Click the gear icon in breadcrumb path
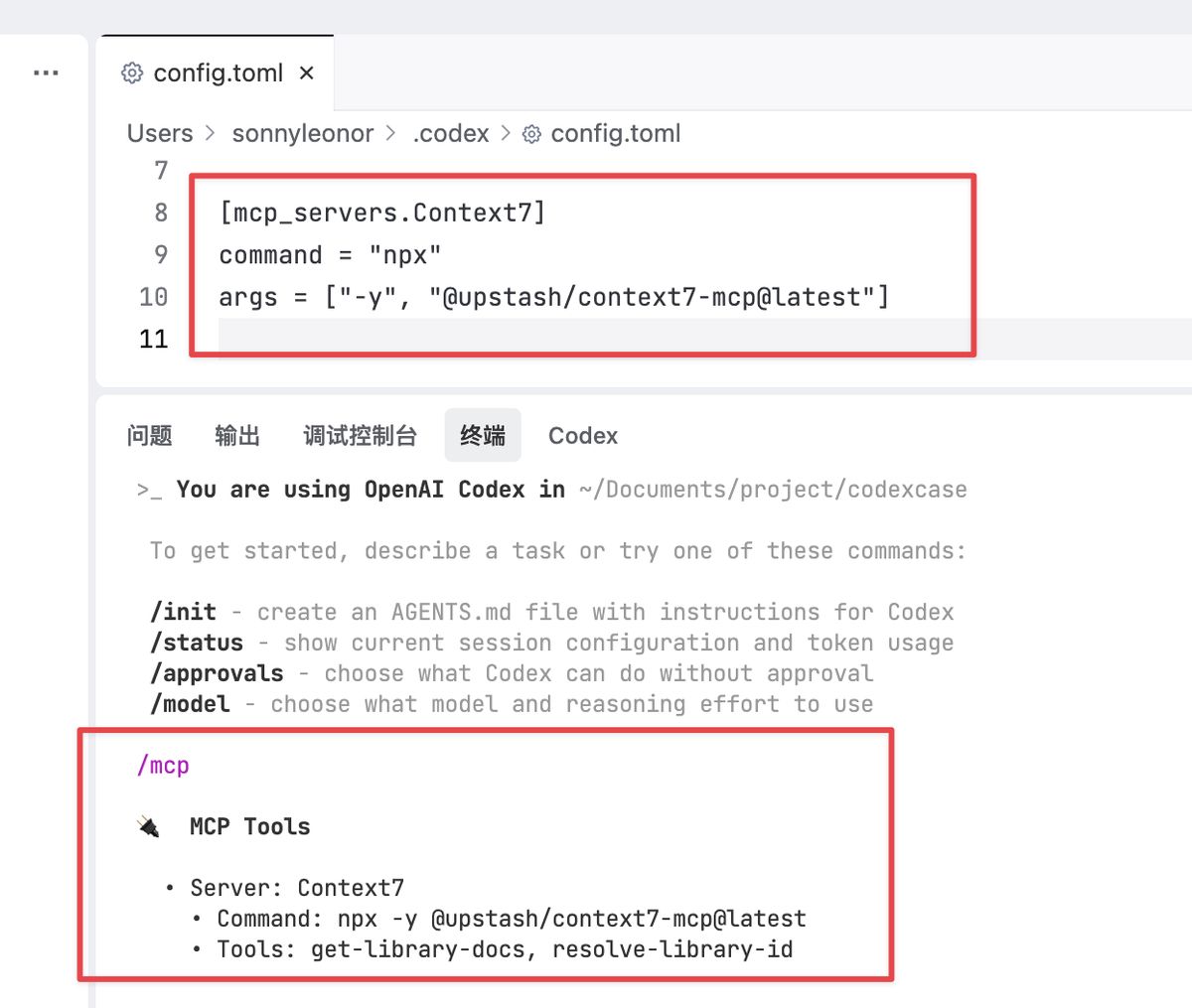 point(532,134)
